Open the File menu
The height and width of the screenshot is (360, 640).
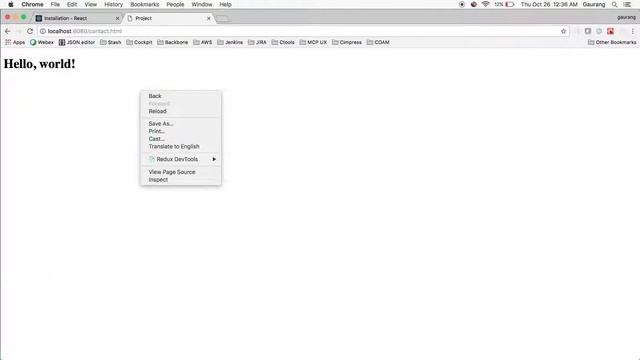(x=55, y=4)
